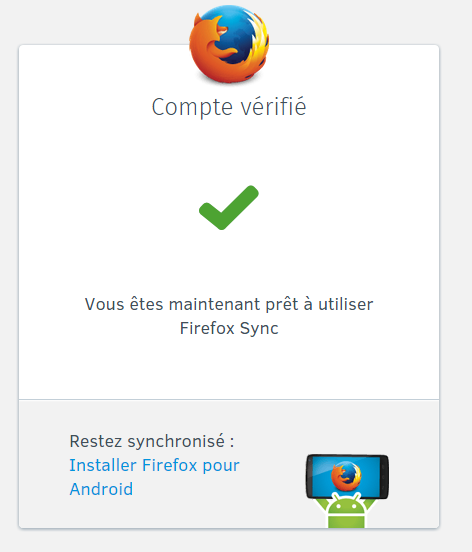The height and width of the screenshot is (552, 472).
Task: Click the Firefox Sync text
Action: pyautogui.click(x=229, y=328)
